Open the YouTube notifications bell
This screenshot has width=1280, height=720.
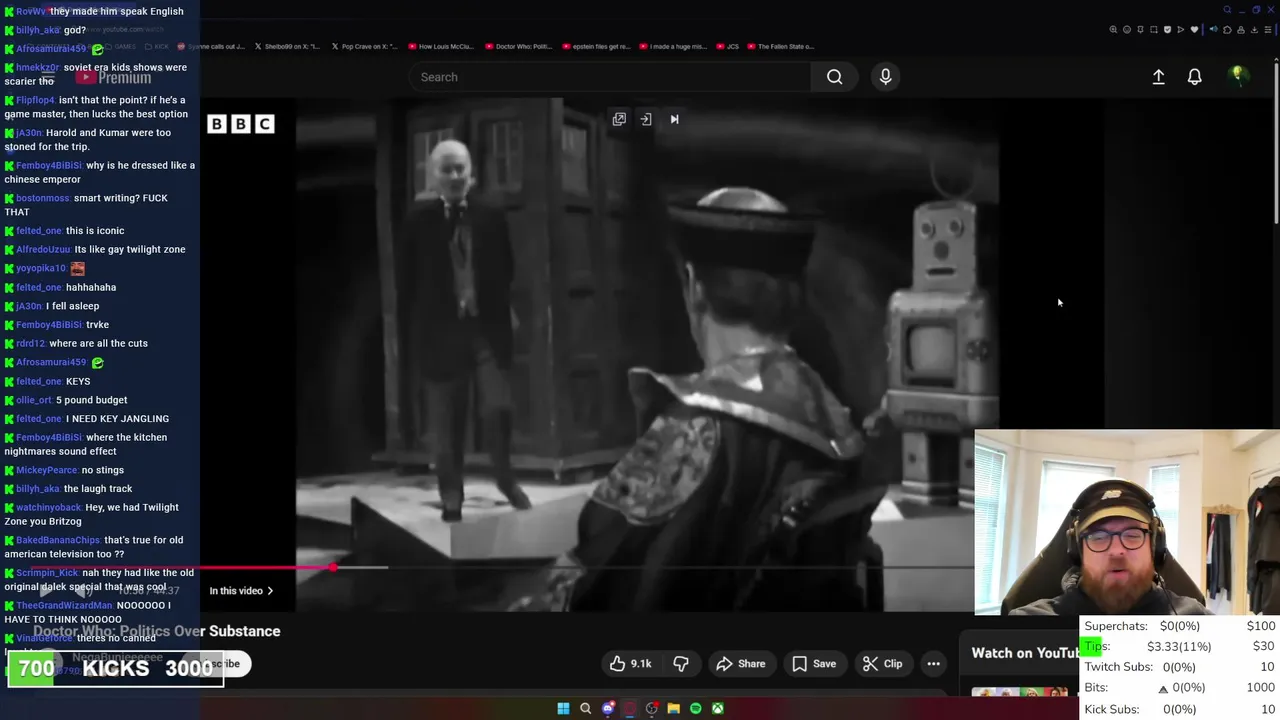(1194, 77)
